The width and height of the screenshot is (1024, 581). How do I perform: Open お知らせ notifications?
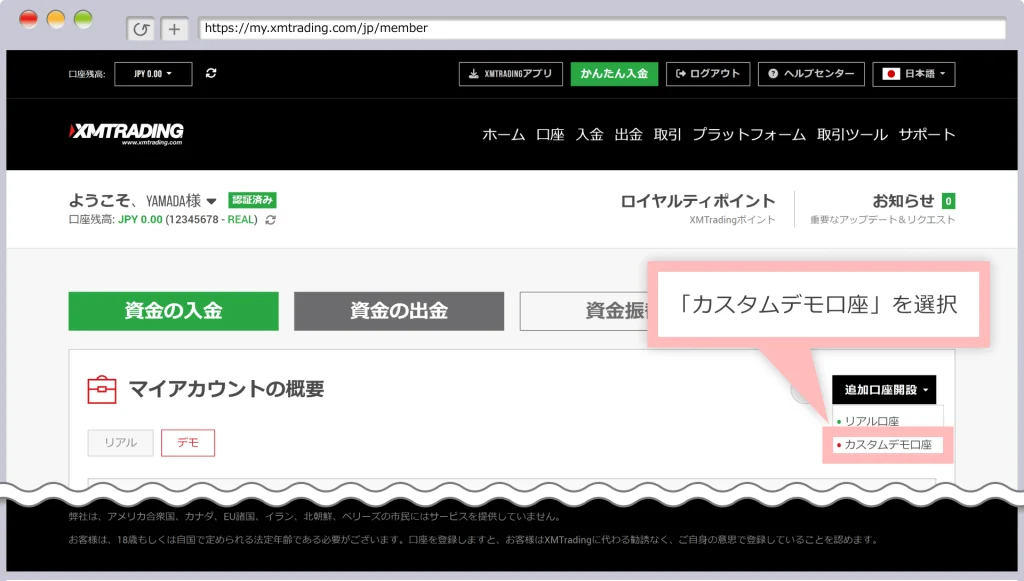(x=903, y=201)
